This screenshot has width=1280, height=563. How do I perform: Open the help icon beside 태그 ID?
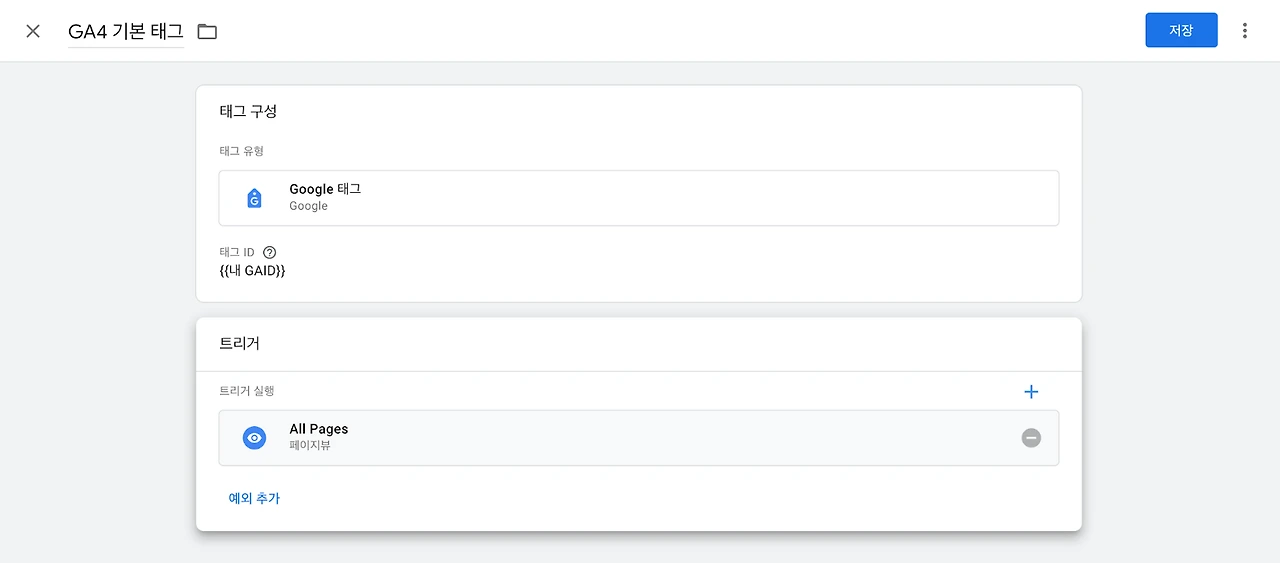click(x=269, y=253)
